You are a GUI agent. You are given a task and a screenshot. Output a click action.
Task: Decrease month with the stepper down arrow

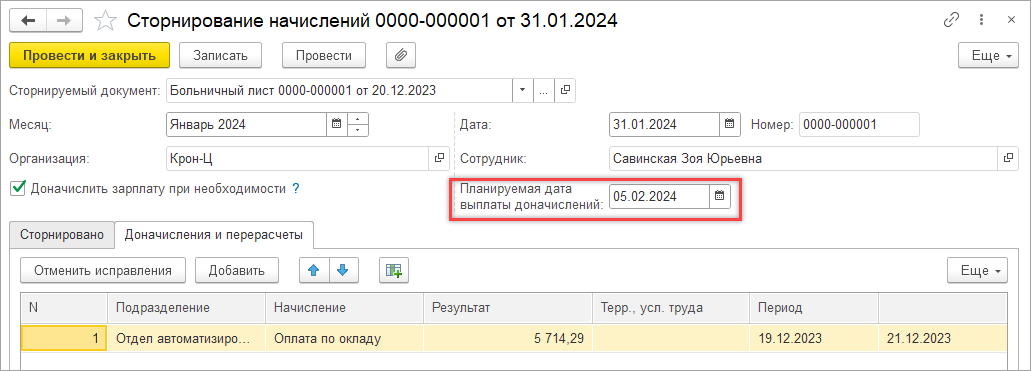357,129
